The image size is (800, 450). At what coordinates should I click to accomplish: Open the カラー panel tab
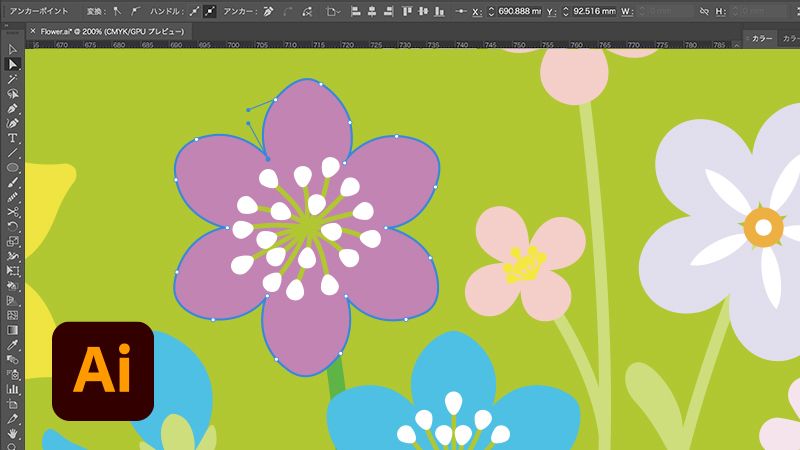[x=761, y=38]
